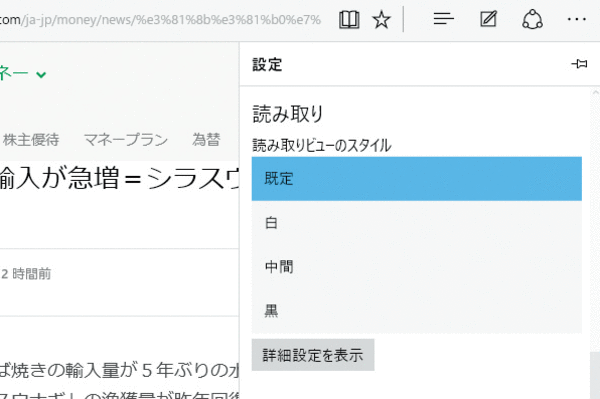The width and height of the screenshot is (600, 399).
Task: Click the address bar URL
Action: click(160, 20)
